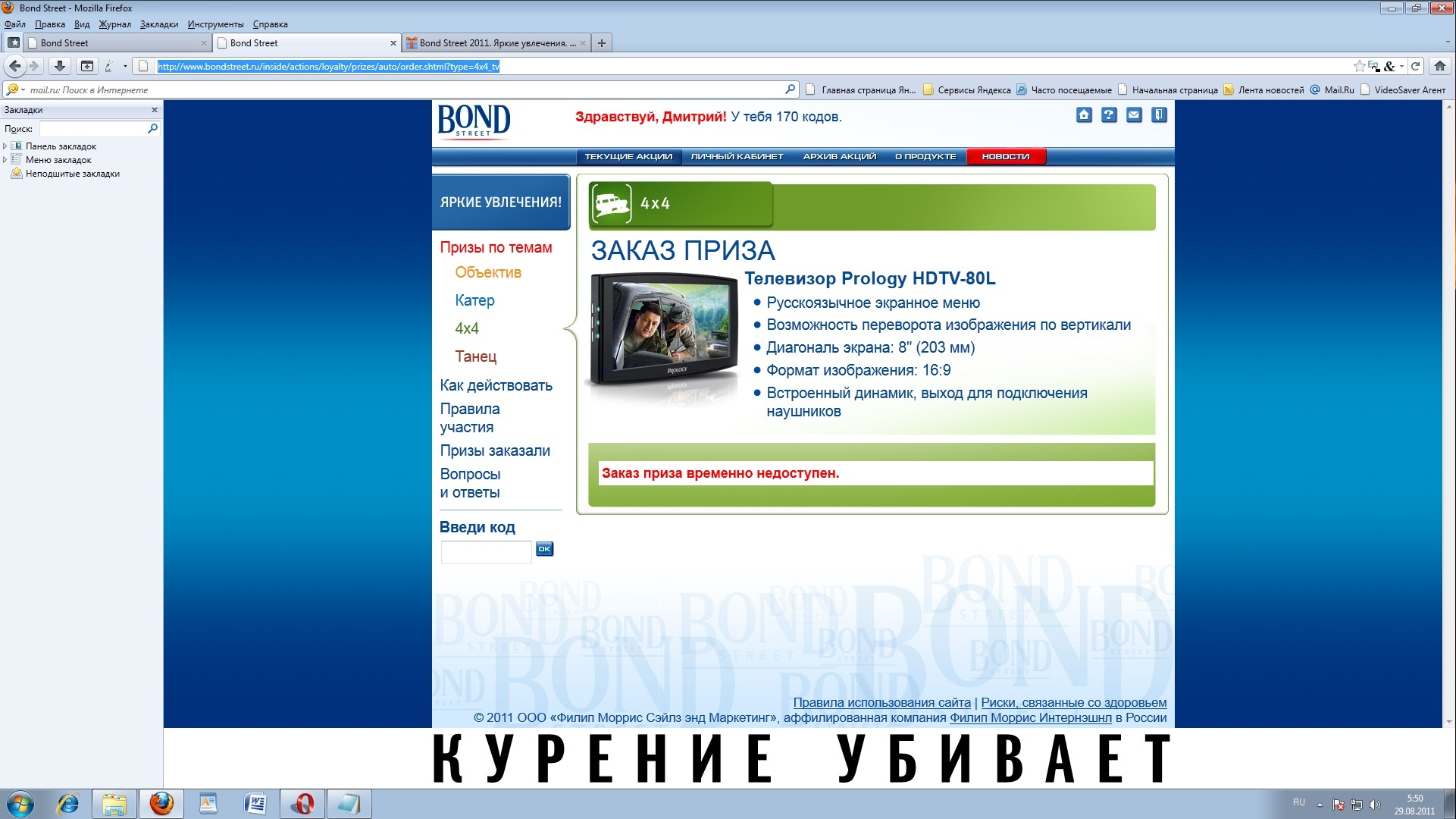
Task: Expand the Панель закладок tree node
Action: [5, 146]
